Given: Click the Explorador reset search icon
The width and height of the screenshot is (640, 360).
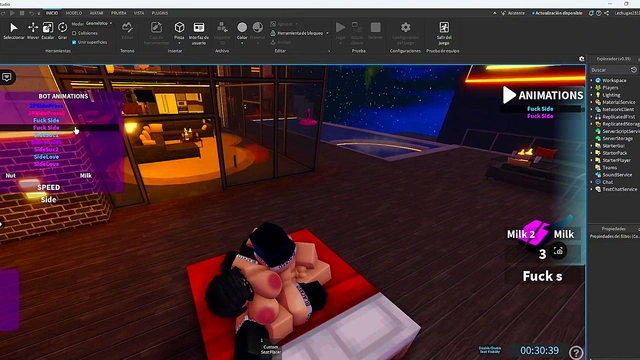Looking at the screenshot, I should tap(633, 70).
